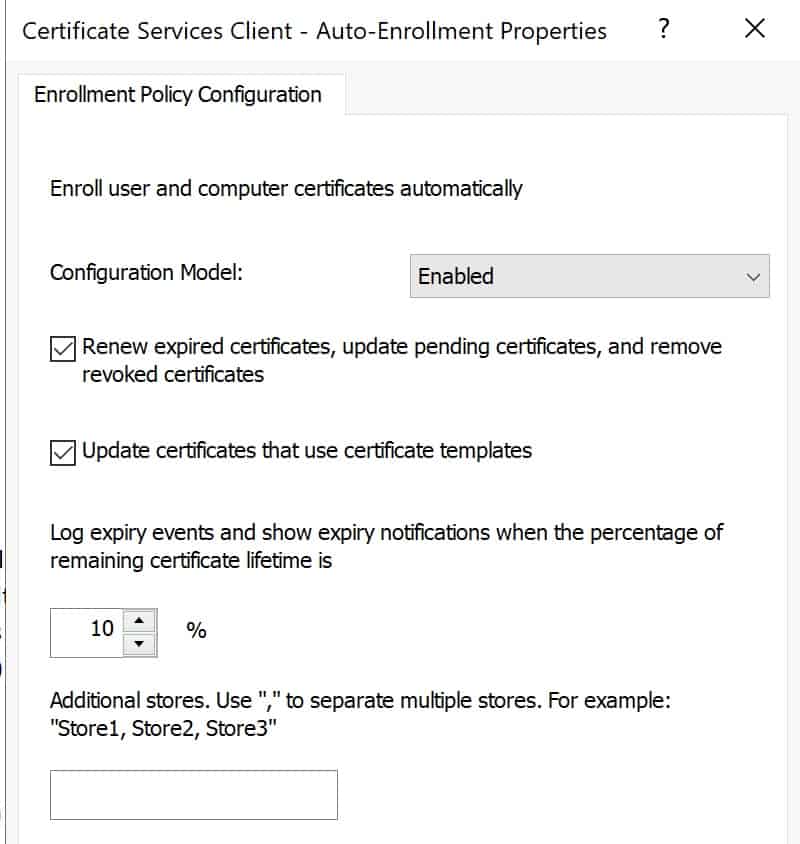Click the dialog title bar text
The width and height of the screenshot is (800, 844).
coord(314,31)
